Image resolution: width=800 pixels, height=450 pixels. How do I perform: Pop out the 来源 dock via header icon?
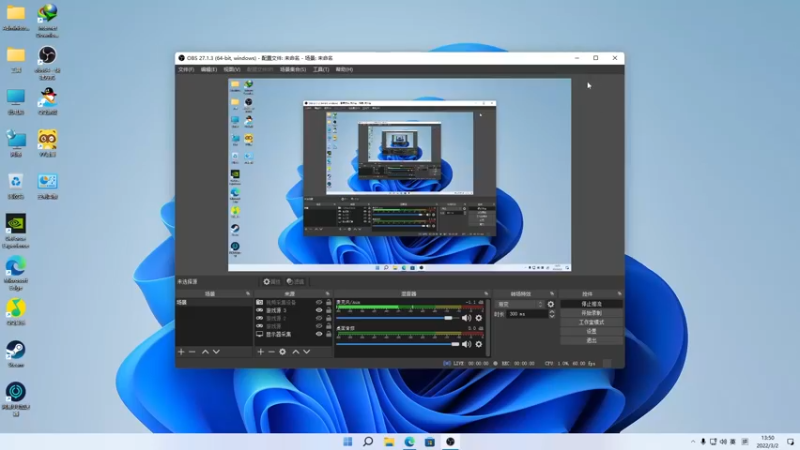click(328, 294)
